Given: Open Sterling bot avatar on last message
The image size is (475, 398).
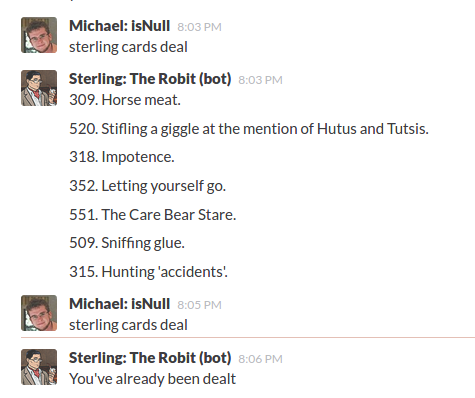Looking at the screenshot, I should coord(39,367).
